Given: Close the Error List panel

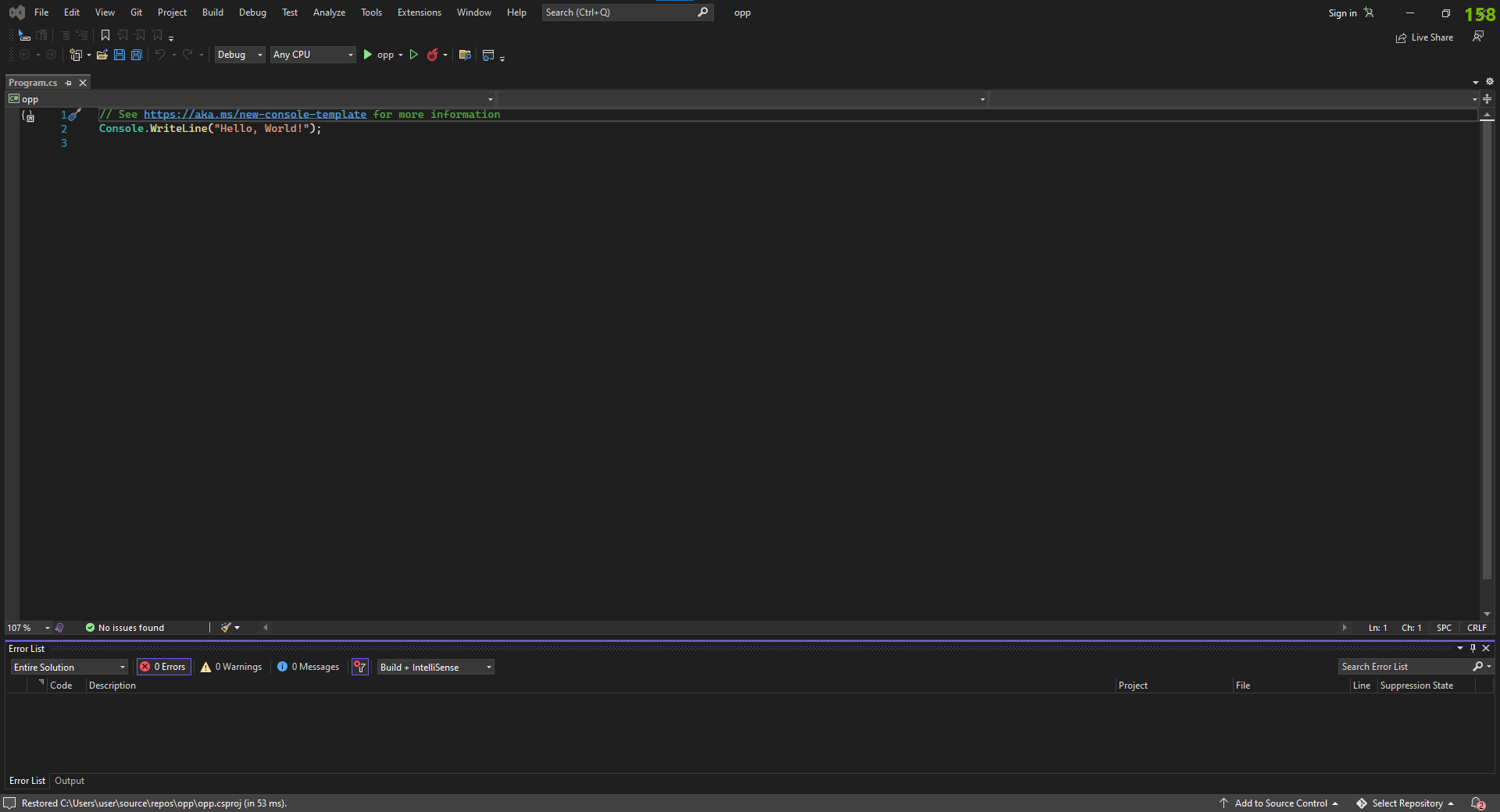Looking at the screenshot, I should (x=1486, y=648).
